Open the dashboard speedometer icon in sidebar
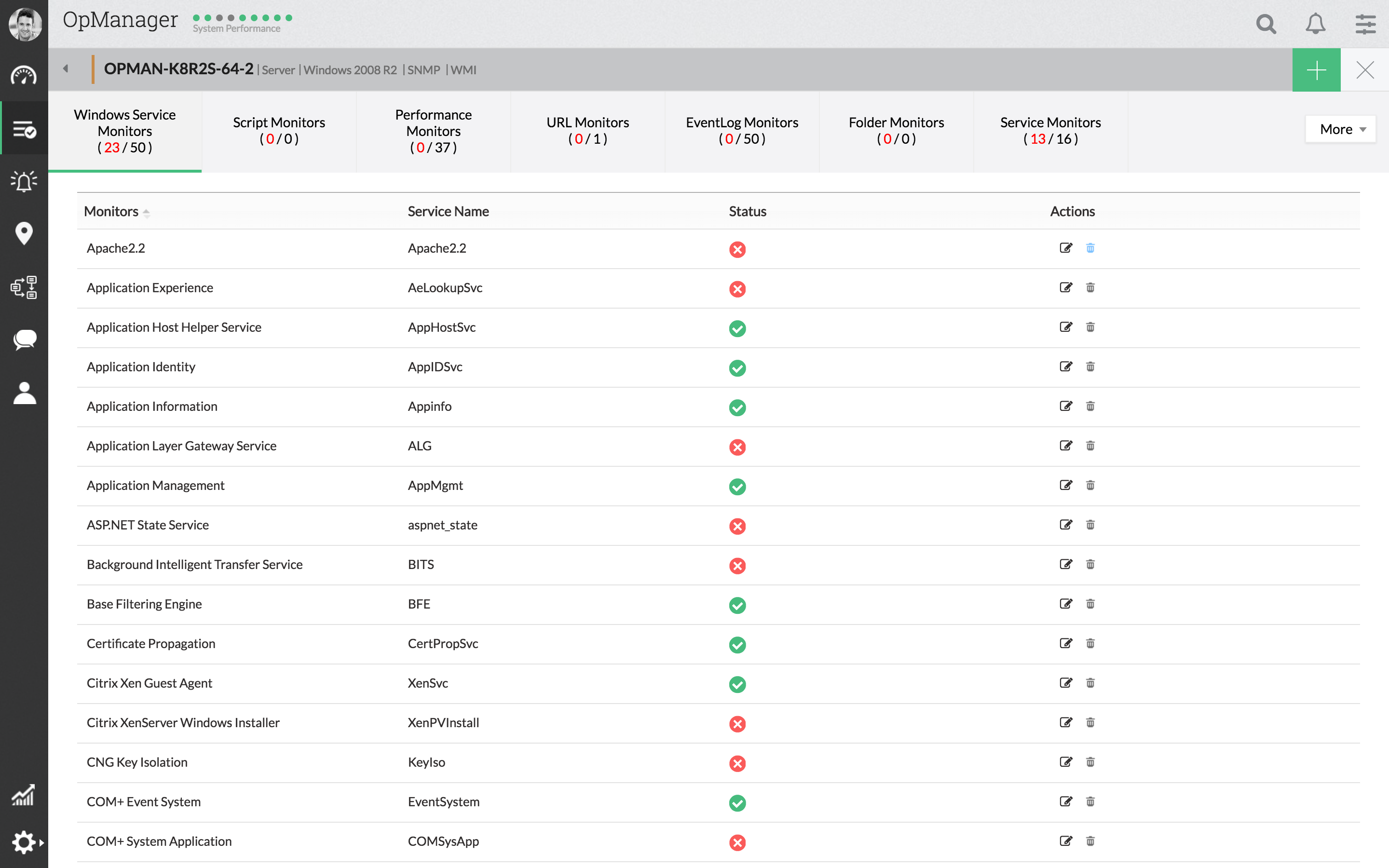 24,75
